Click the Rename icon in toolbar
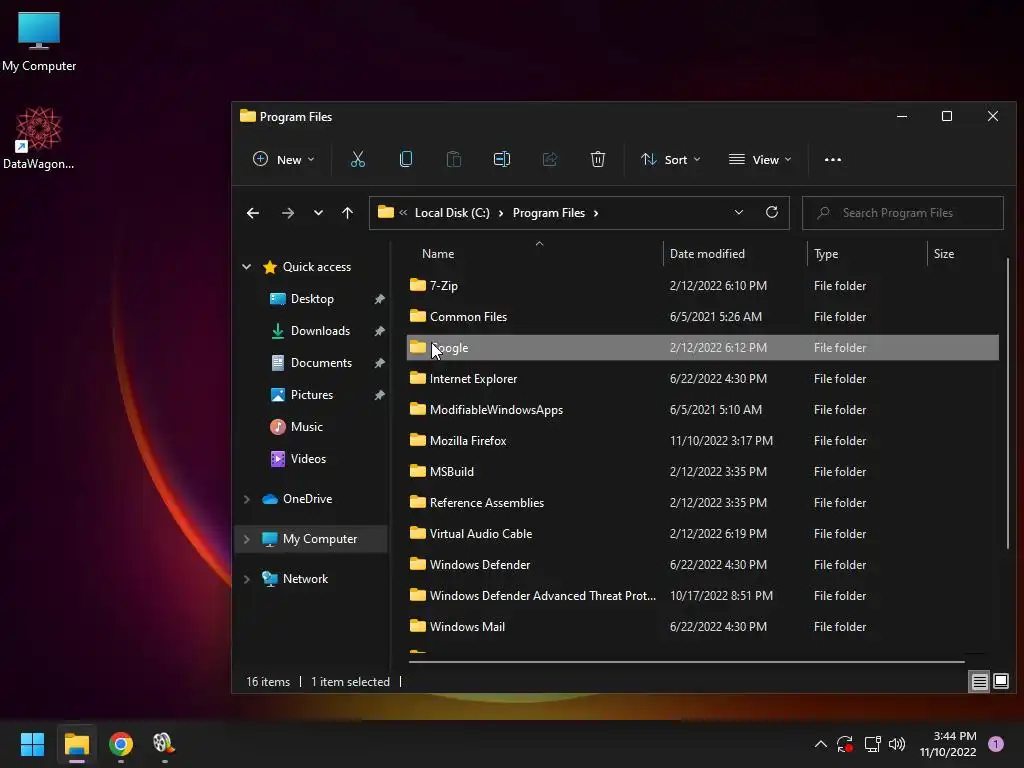The width and height of the screenshot is (1024, 768). pyautogui.click(x=502, y=159)
